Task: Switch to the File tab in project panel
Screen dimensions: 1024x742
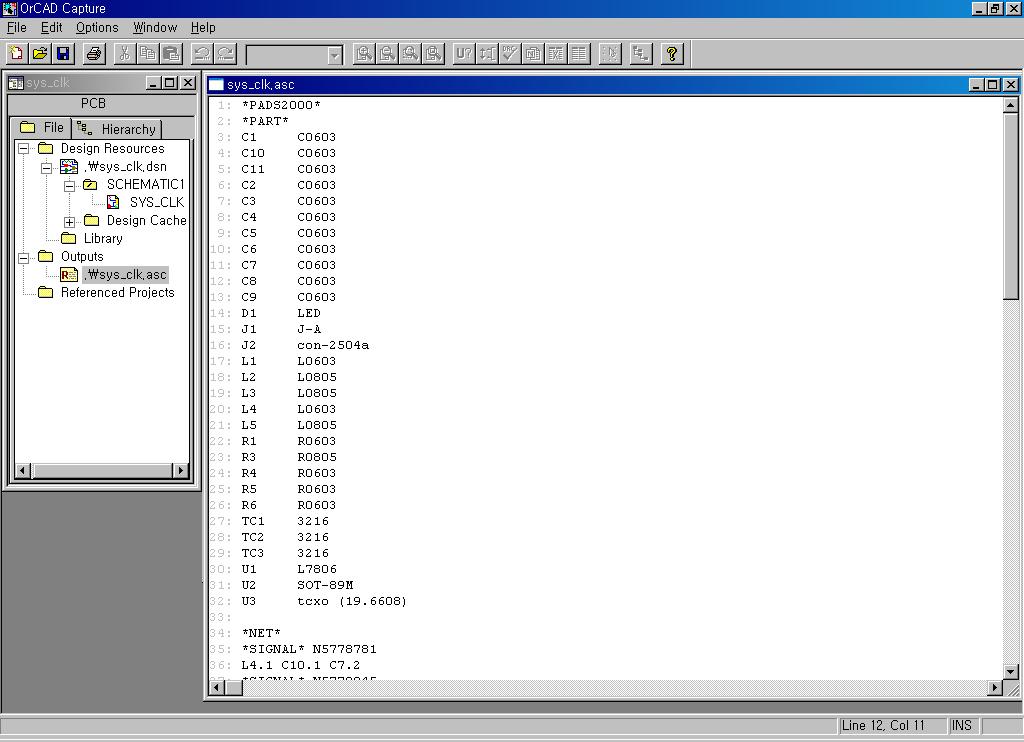Action: coord(42,127)
